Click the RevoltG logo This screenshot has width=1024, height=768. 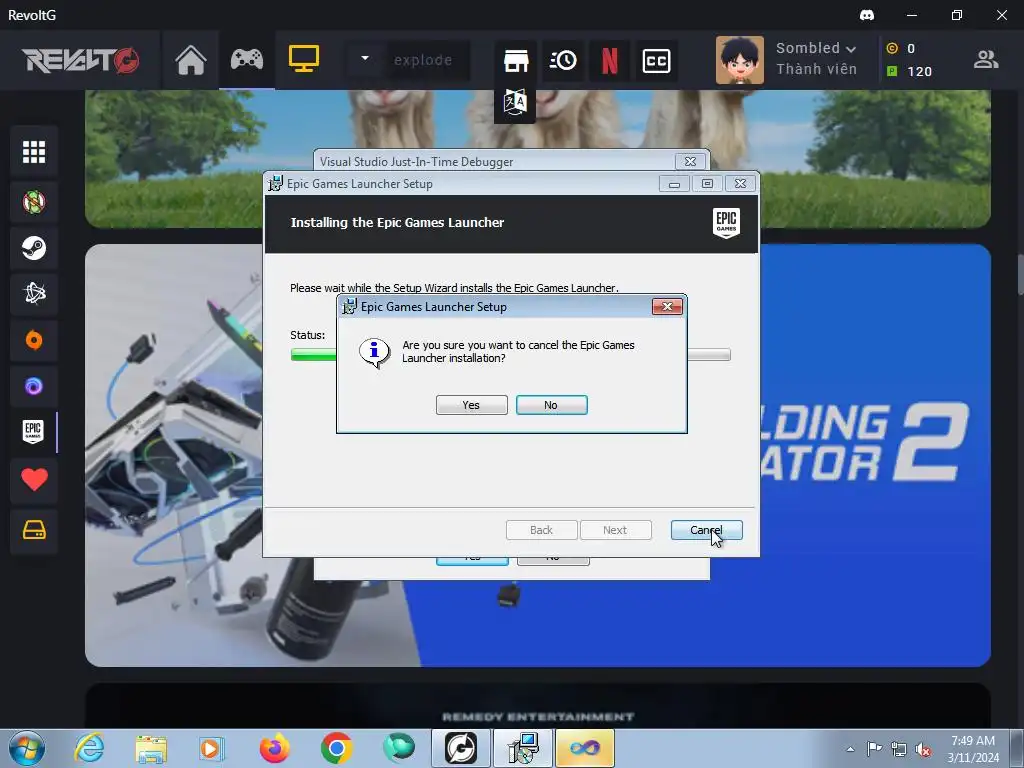[x=80, y=60]
